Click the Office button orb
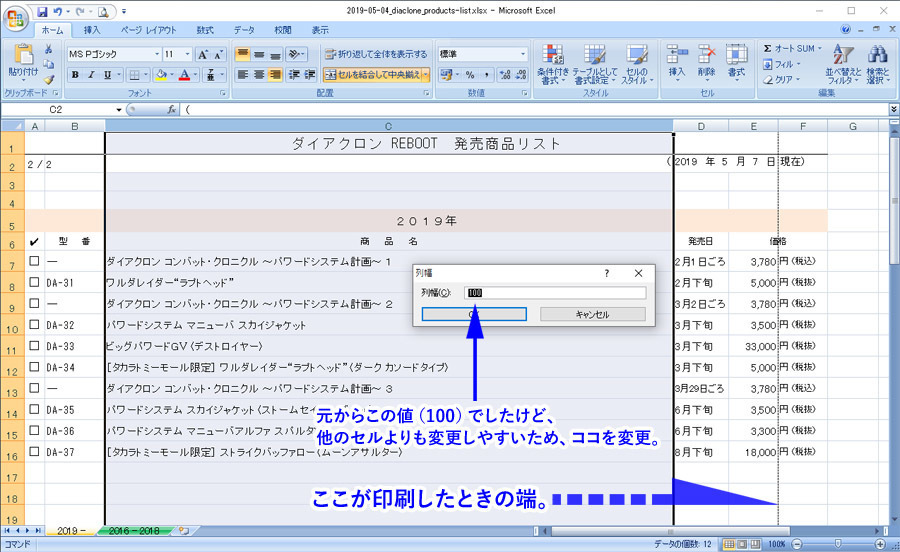 pyautogui.click(x=15, y=19)
